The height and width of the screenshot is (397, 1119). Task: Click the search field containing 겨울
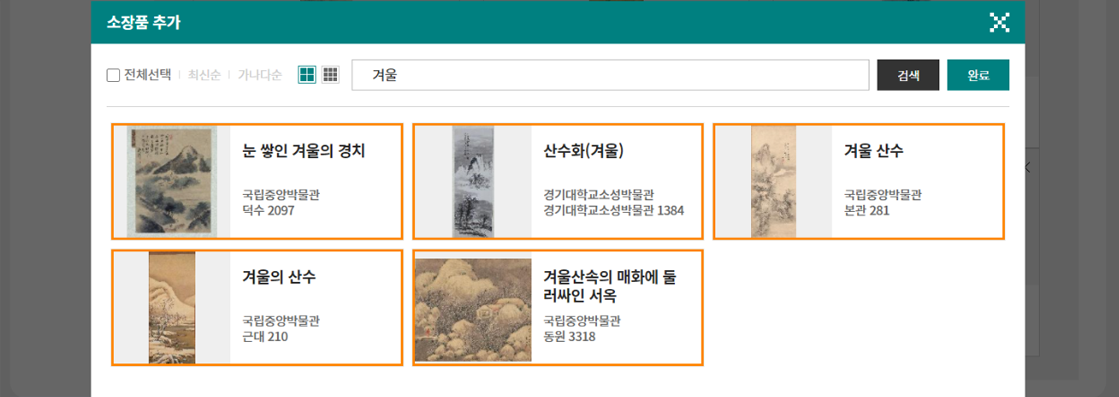click(x=610, y=75)
